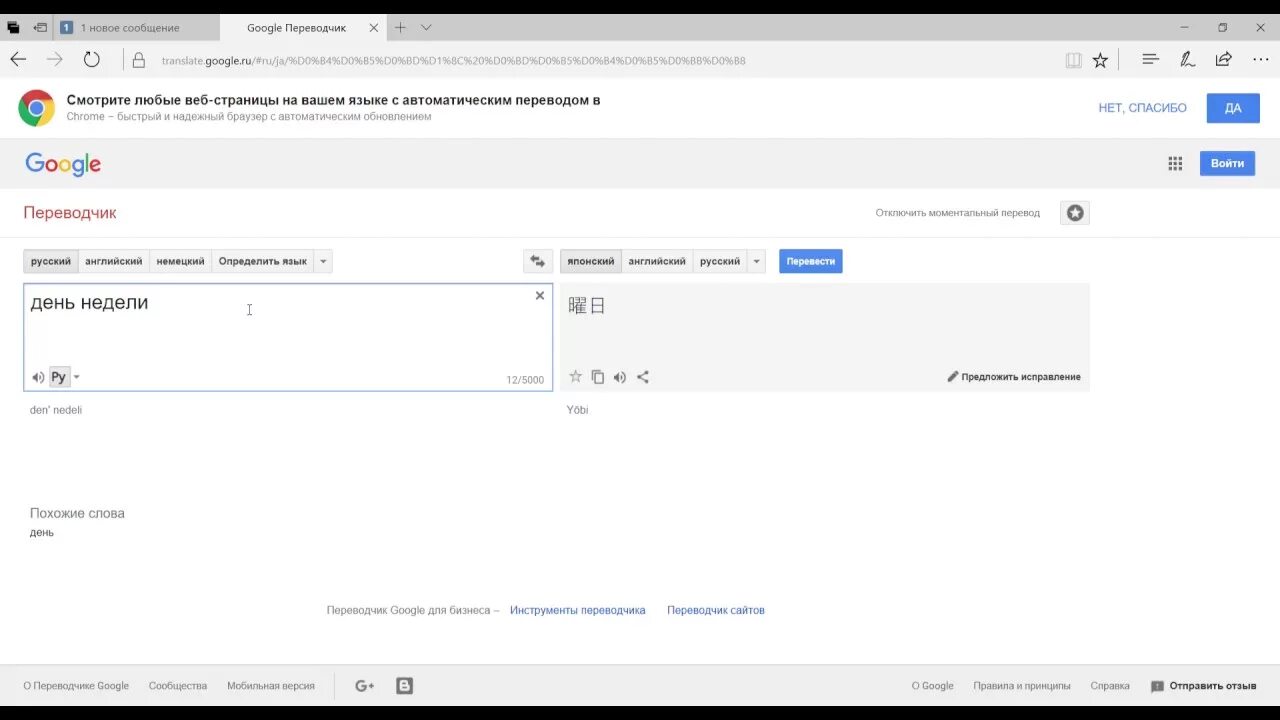Open the Google+ footer icon
Screen dimensions: 1280x720
[364, 686]
